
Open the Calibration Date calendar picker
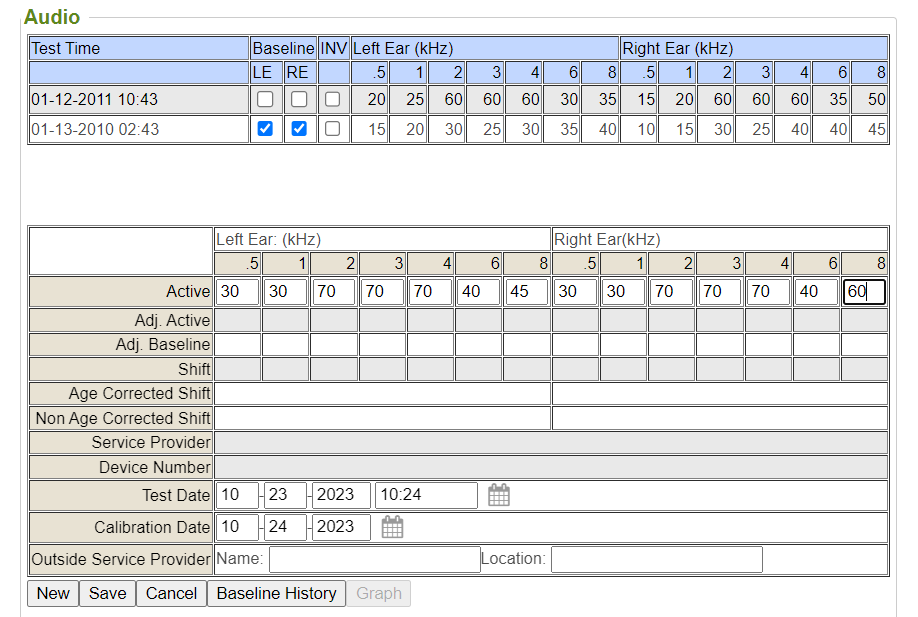pos(392,527)
